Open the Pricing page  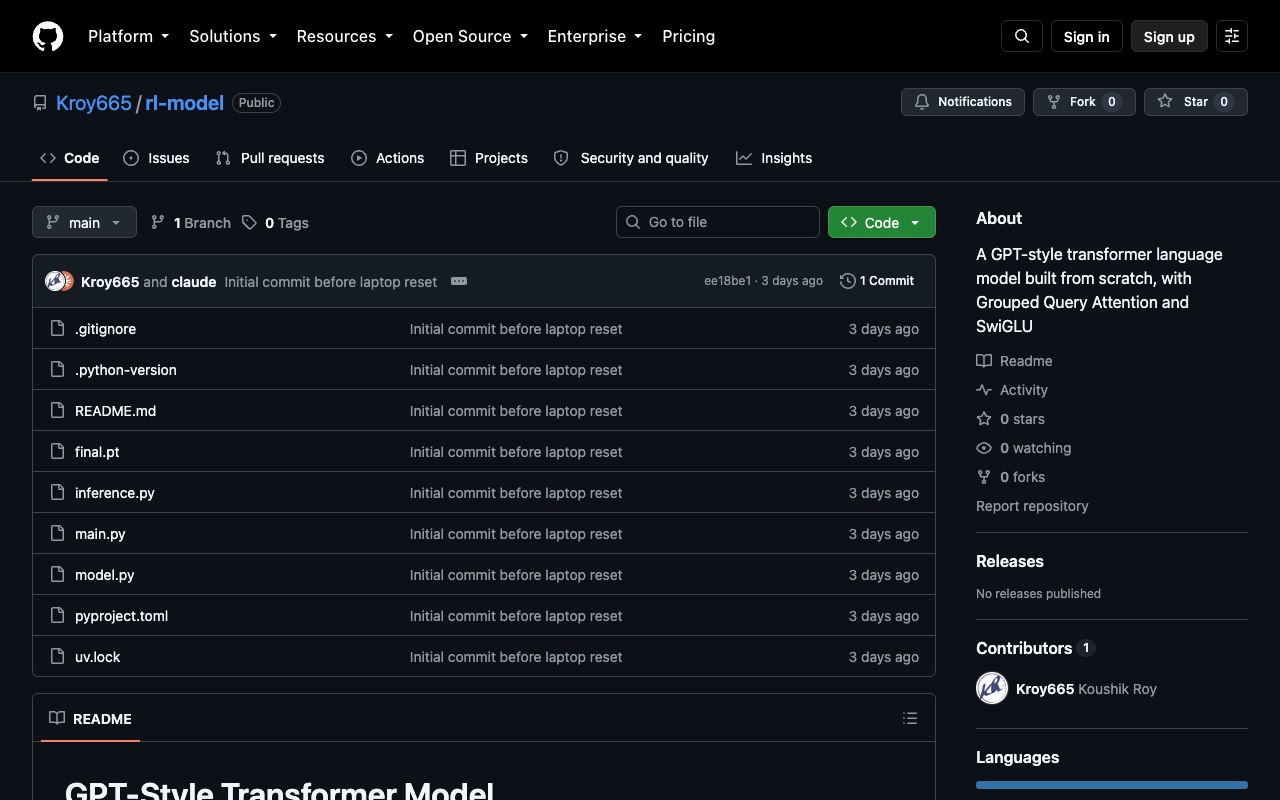[x=689, y=36]
